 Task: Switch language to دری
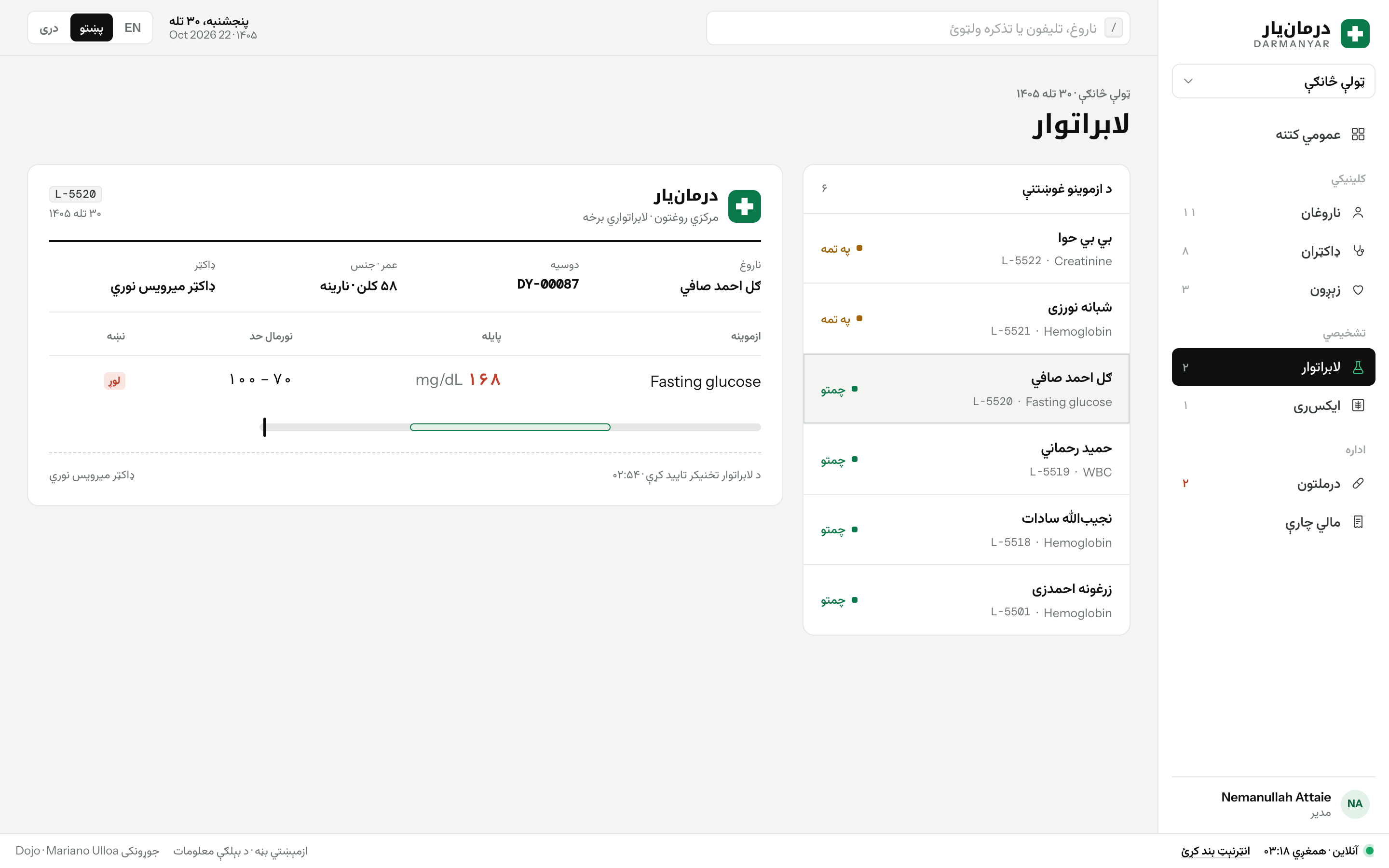[49, 27]
